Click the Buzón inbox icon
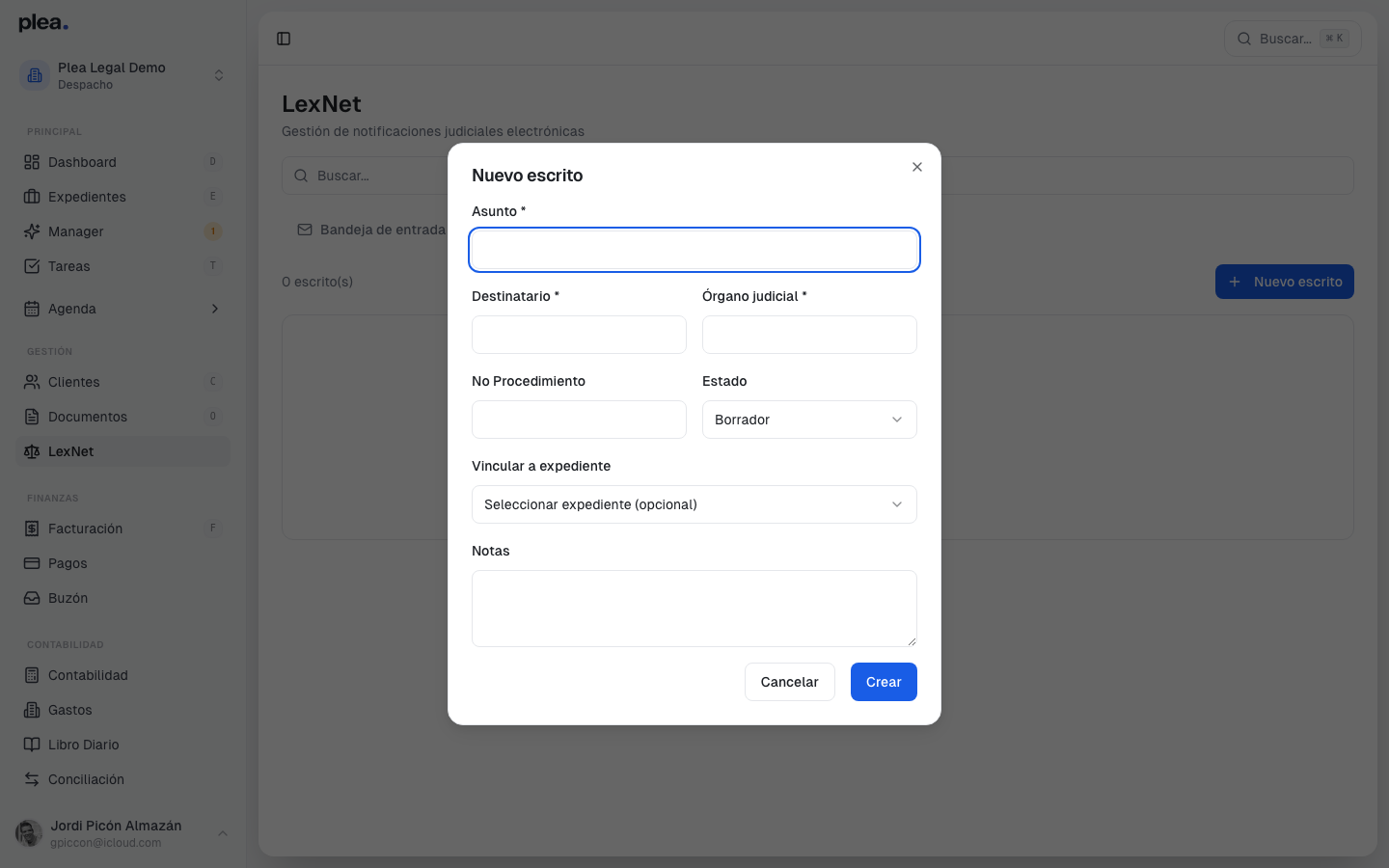 click(32, 598)
